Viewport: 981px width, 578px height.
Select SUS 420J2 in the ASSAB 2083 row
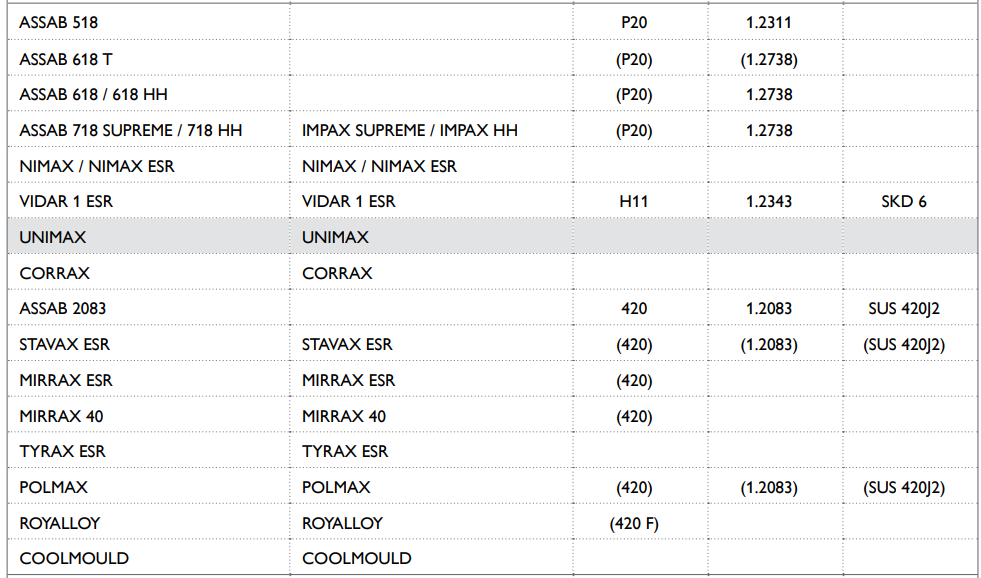(904, 309)
